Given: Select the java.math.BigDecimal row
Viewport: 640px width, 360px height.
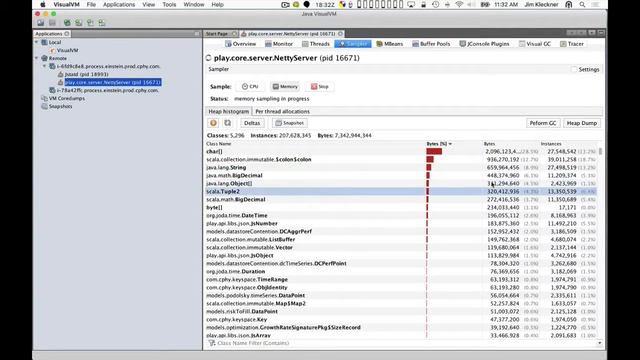Looking at the screenshot, I should (x=401, y=176).
